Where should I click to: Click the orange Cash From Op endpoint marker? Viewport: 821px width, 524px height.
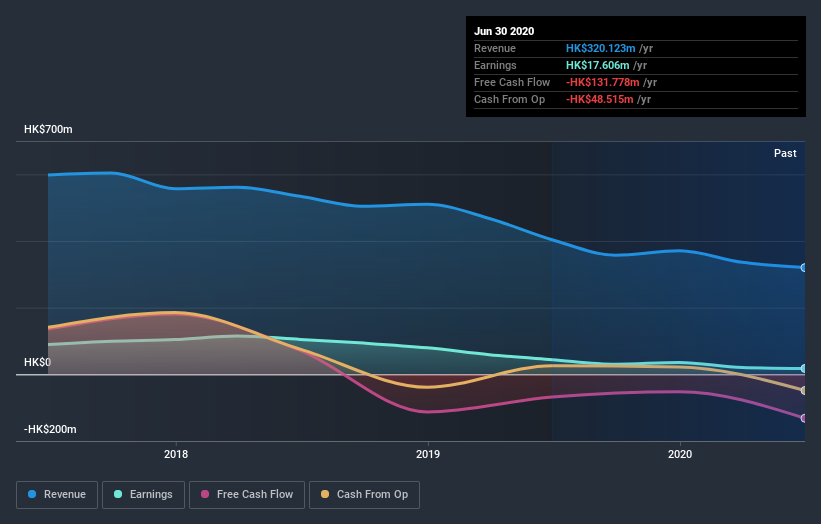[x=803, y=391]
